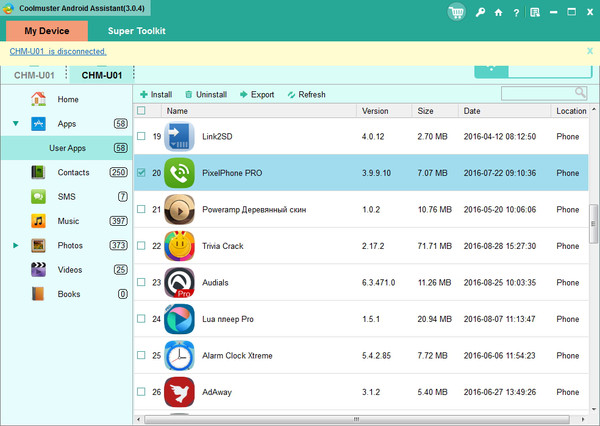Sort the app list by Version column
This screenshot has height=426, width=600.
pos(375,111)
